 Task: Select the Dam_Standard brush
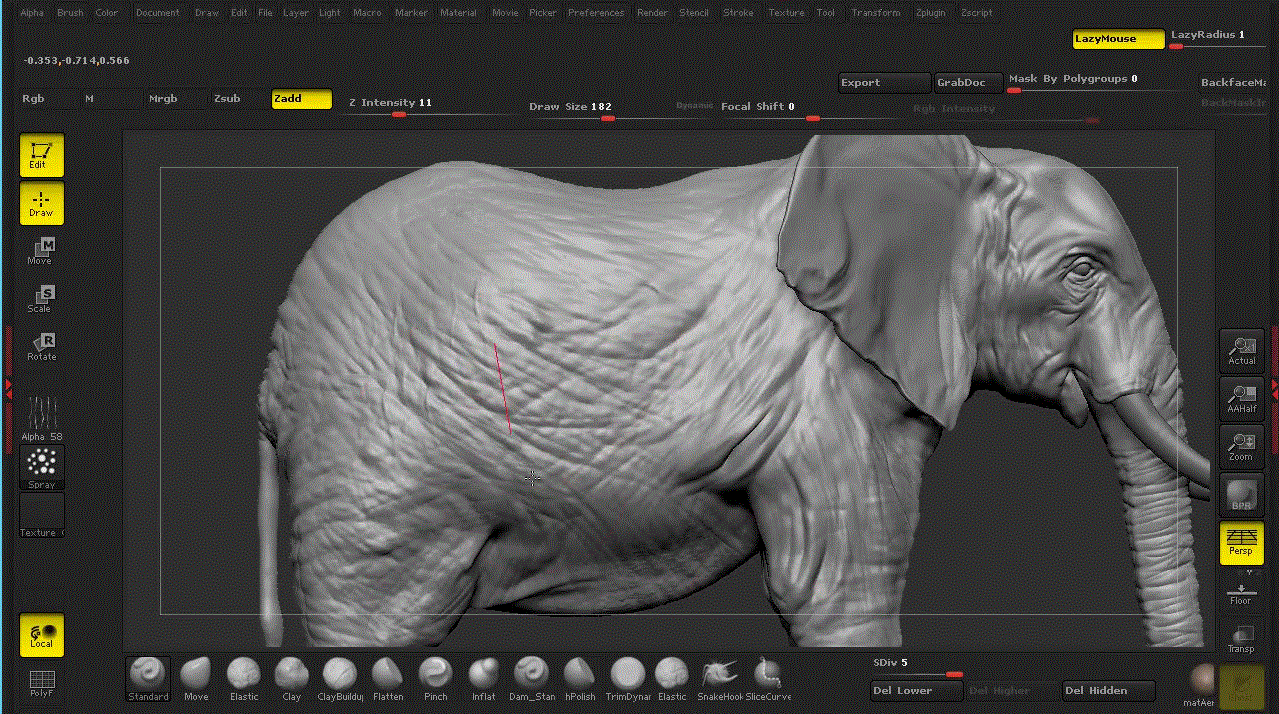coord(531,678)
